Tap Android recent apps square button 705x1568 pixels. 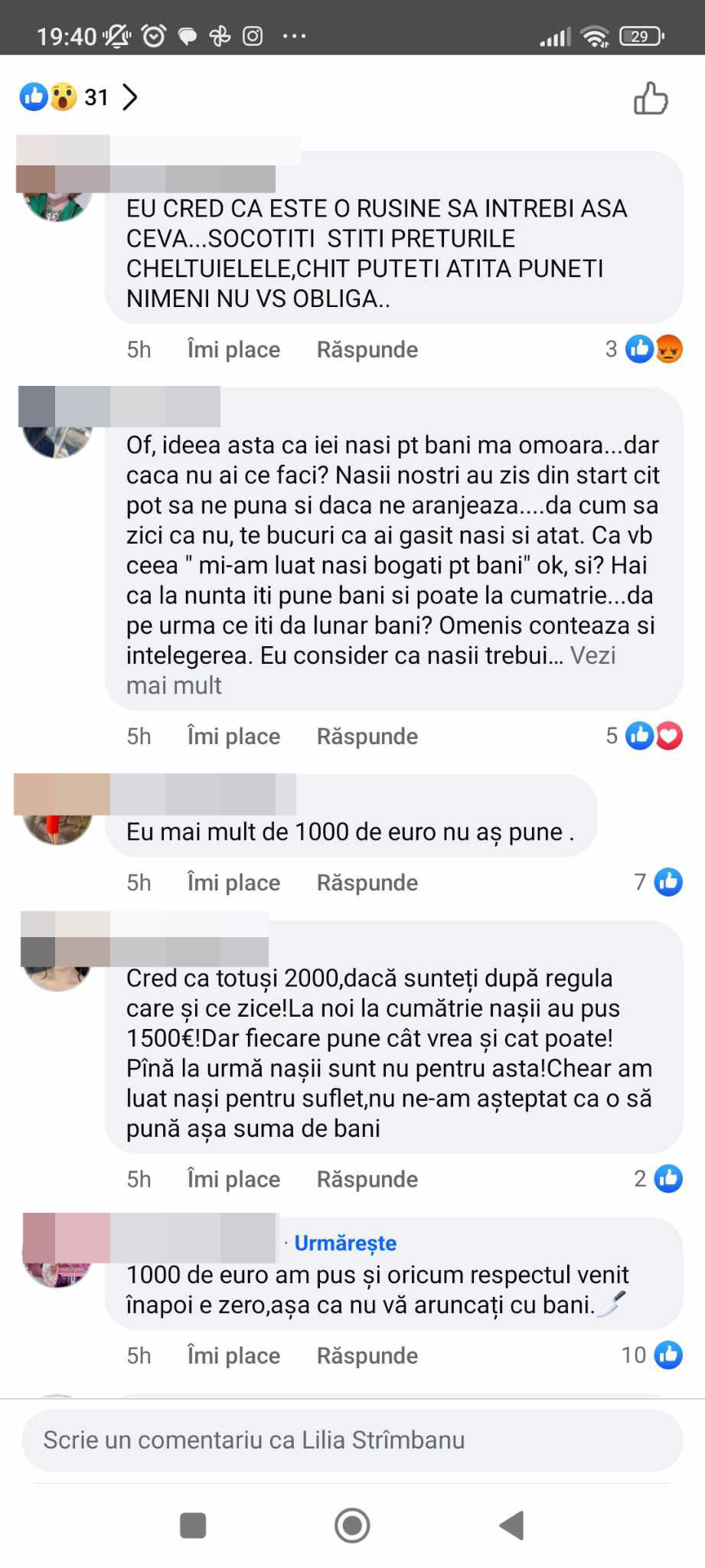coord(193,1525)
